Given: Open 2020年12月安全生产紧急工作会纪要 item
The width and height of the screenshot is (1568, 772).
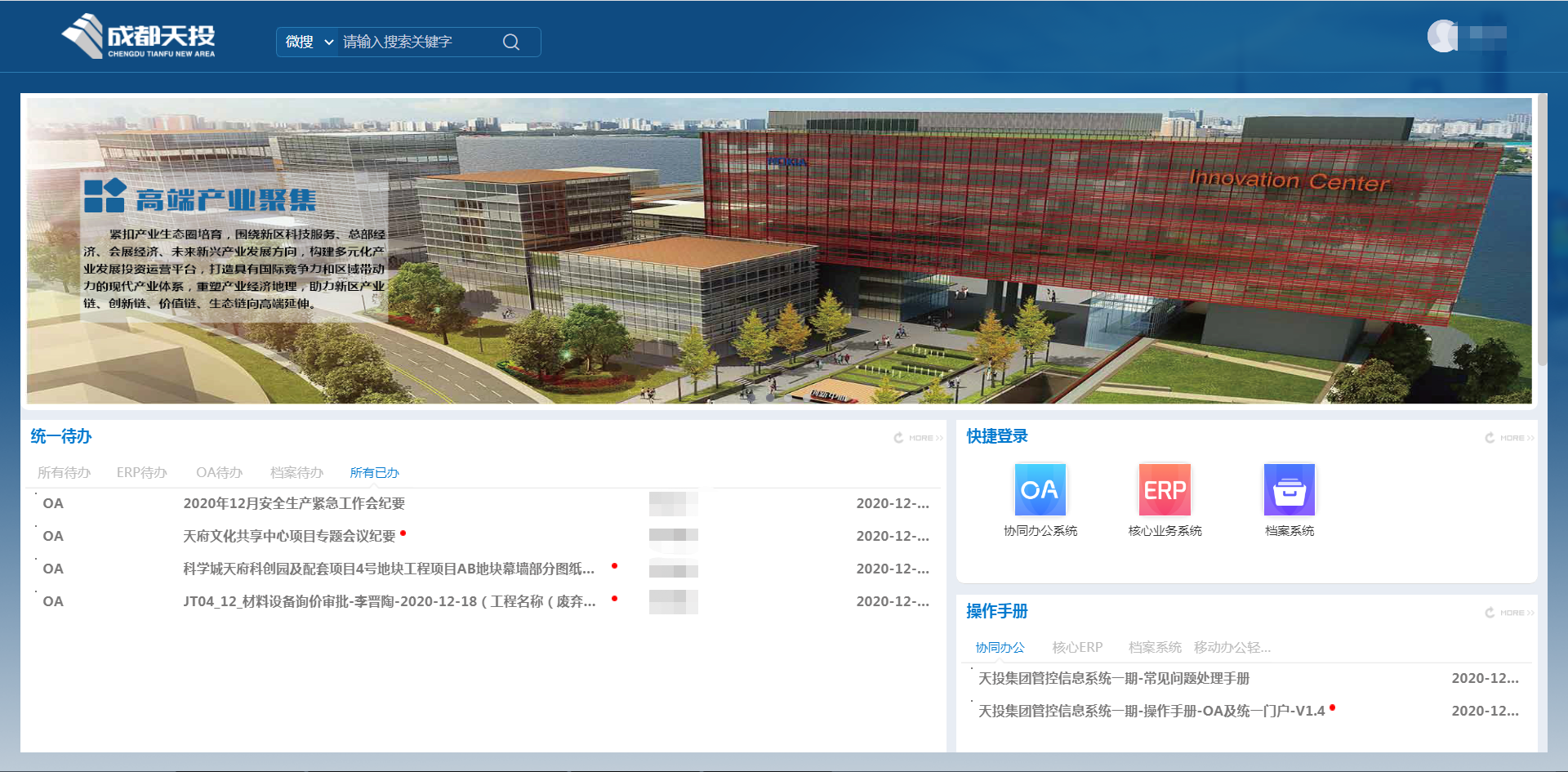Looking at the screenshot, I should 294,503.
